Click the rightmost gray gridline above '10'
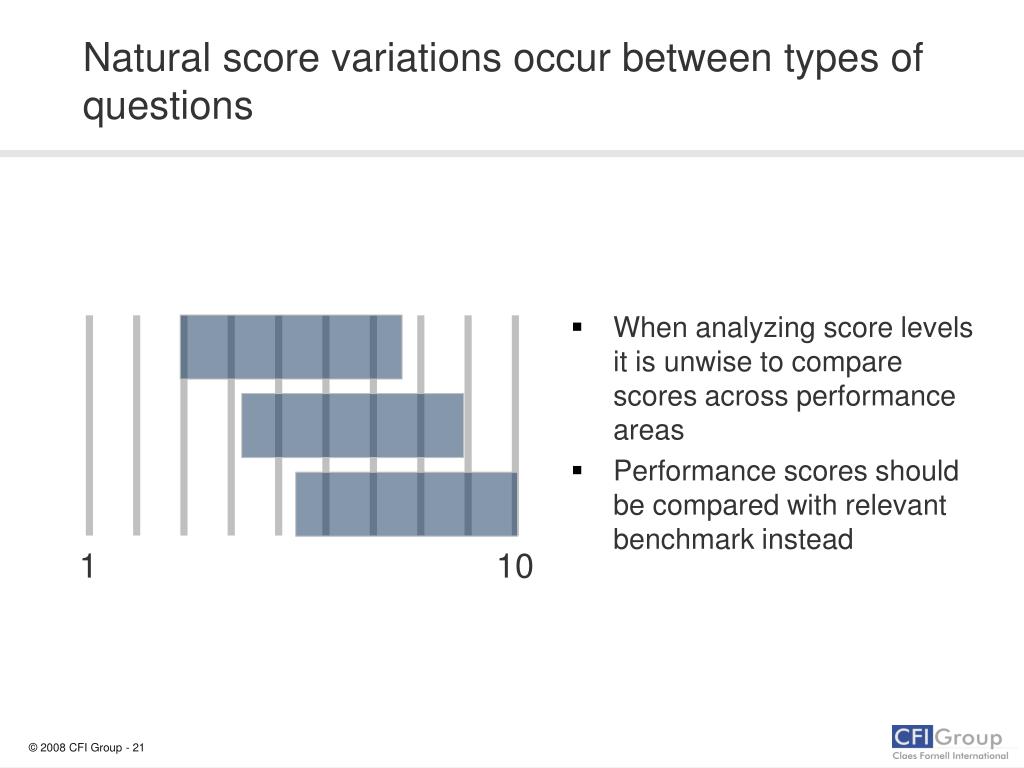The image size is (1024, 768). click(515, 393)
